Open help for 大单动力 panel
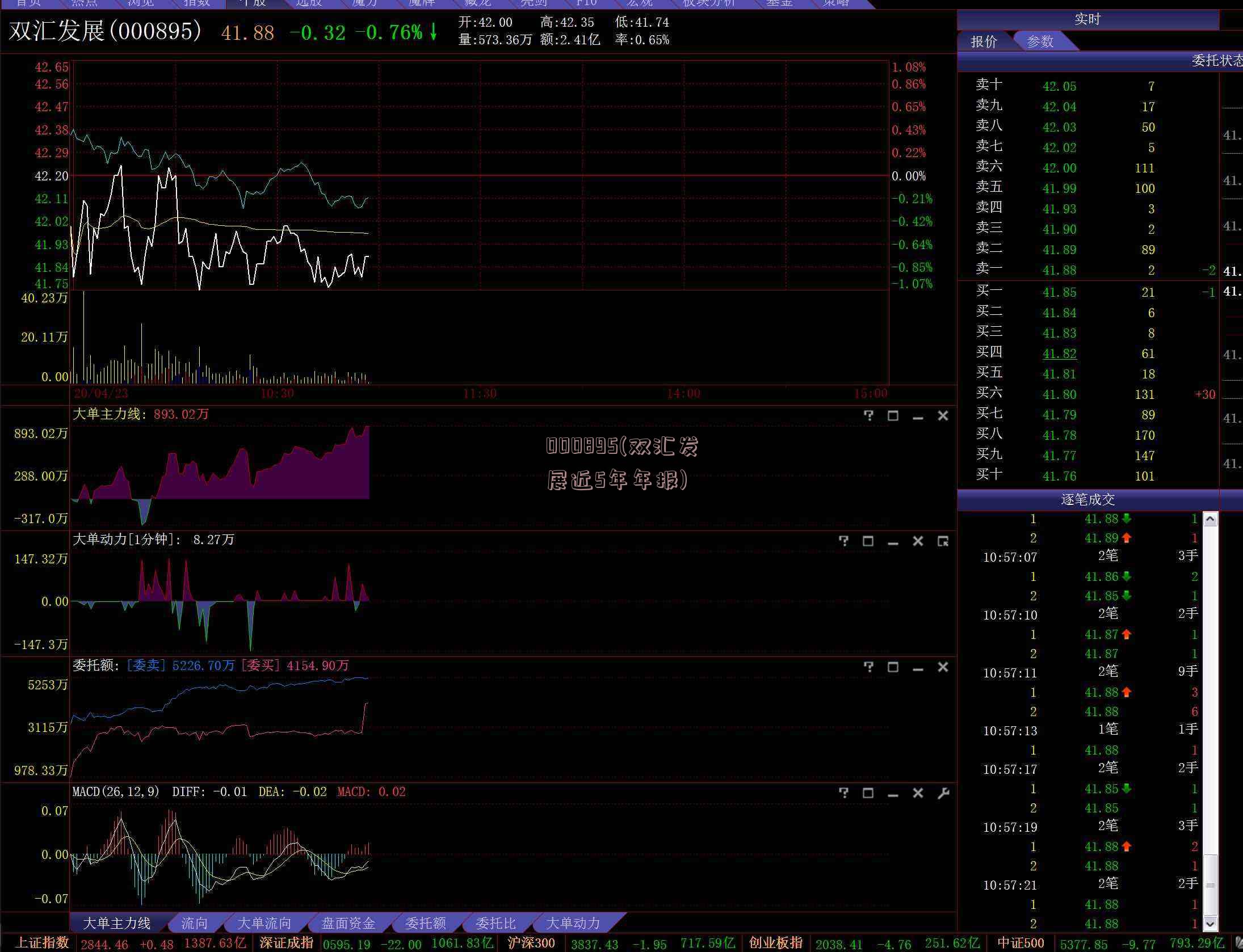This screenshot has width=1243, height=952. coord(843,541)
